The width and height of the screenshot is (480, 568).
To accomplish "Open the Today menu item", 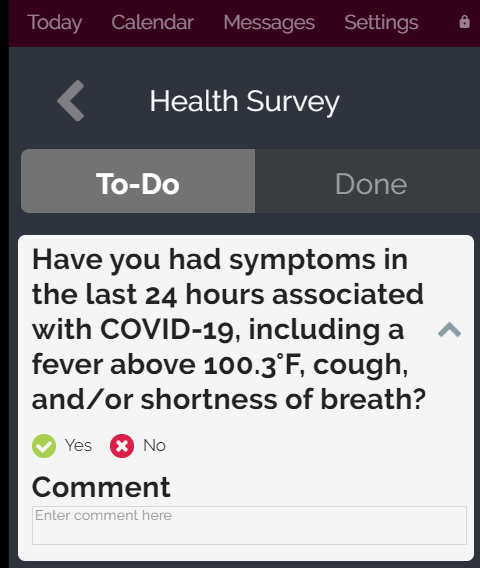I will tap(55, 22).
